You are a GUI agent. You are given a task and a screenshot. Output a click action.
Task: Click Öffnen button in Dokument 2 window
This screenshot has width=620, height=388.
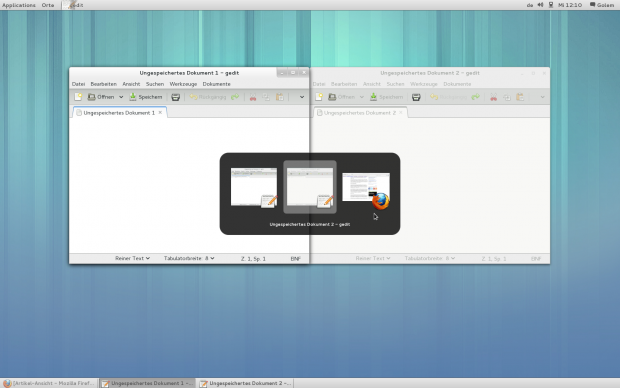coord(342,97)
